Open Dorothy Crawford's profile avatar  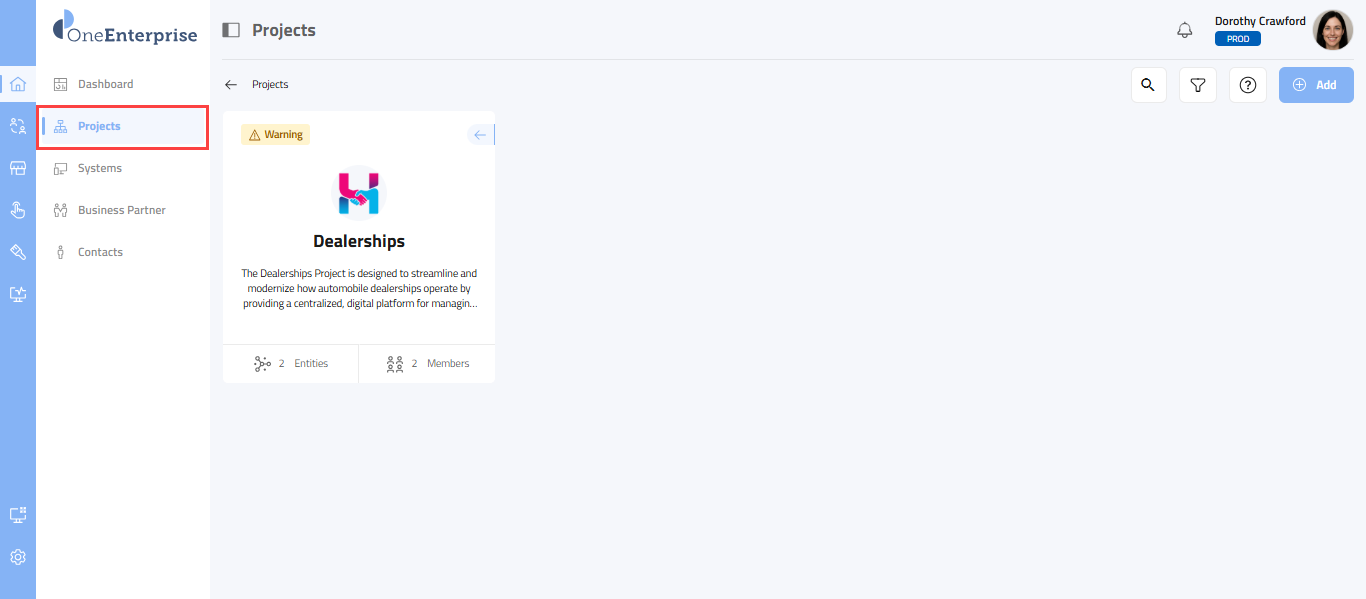pos(1332,30)
